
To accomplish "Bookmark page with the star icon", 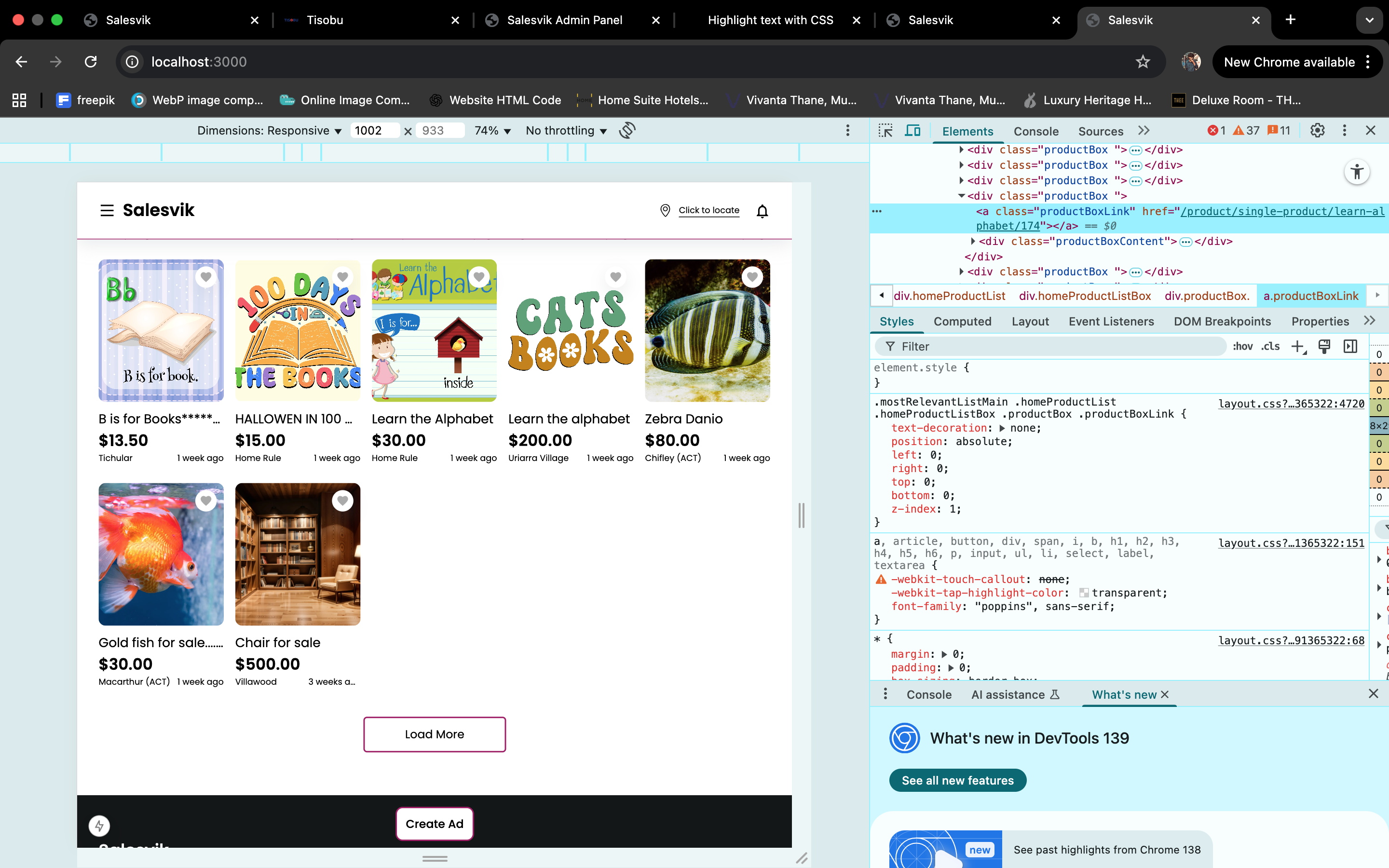I will [x=1142, y=62].
